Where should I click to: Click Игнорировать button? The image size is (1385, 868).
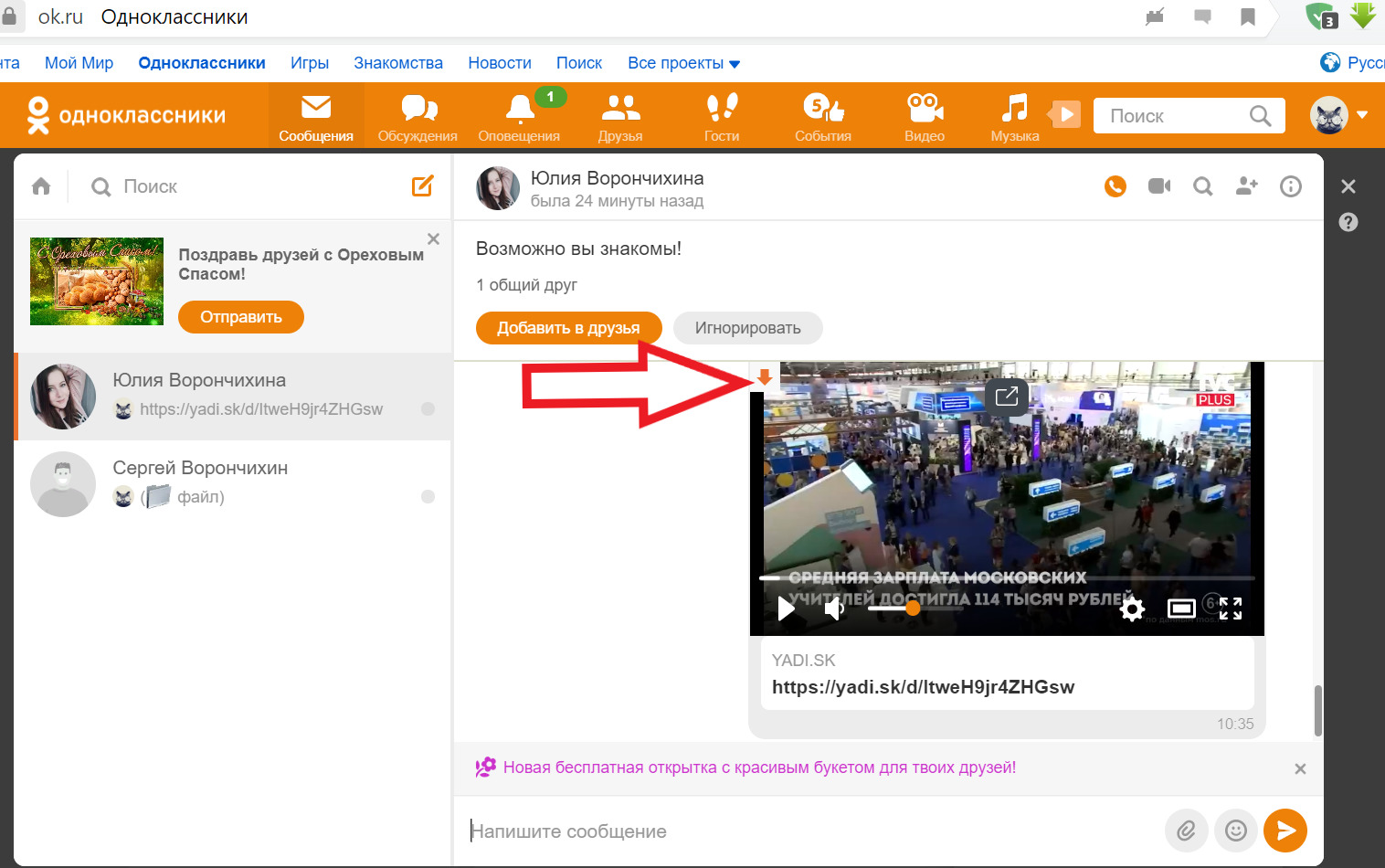click(x=747, y=328)
